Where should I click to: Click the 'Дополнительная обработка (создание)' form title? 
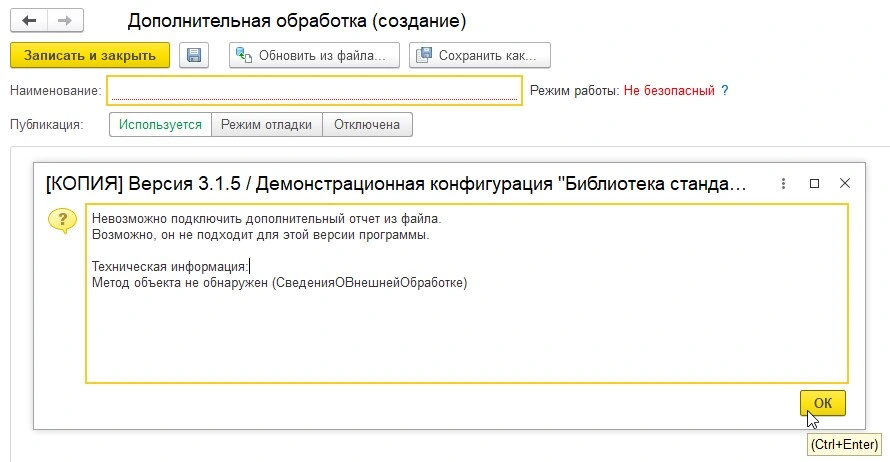click(x=296, y=20)
